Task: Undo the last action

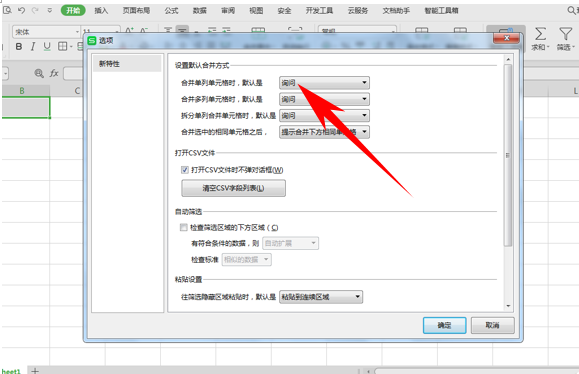Action: [x=21, y=10]
